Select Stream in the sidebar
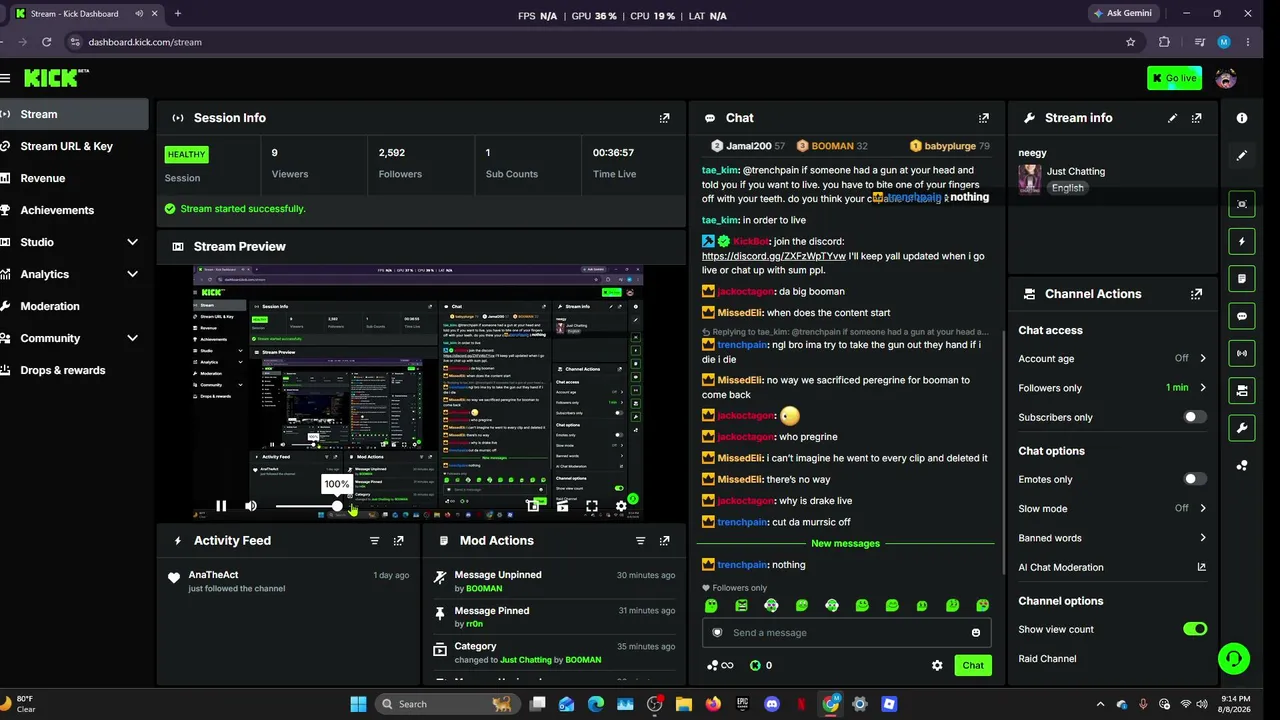 (x=72, y=114)
